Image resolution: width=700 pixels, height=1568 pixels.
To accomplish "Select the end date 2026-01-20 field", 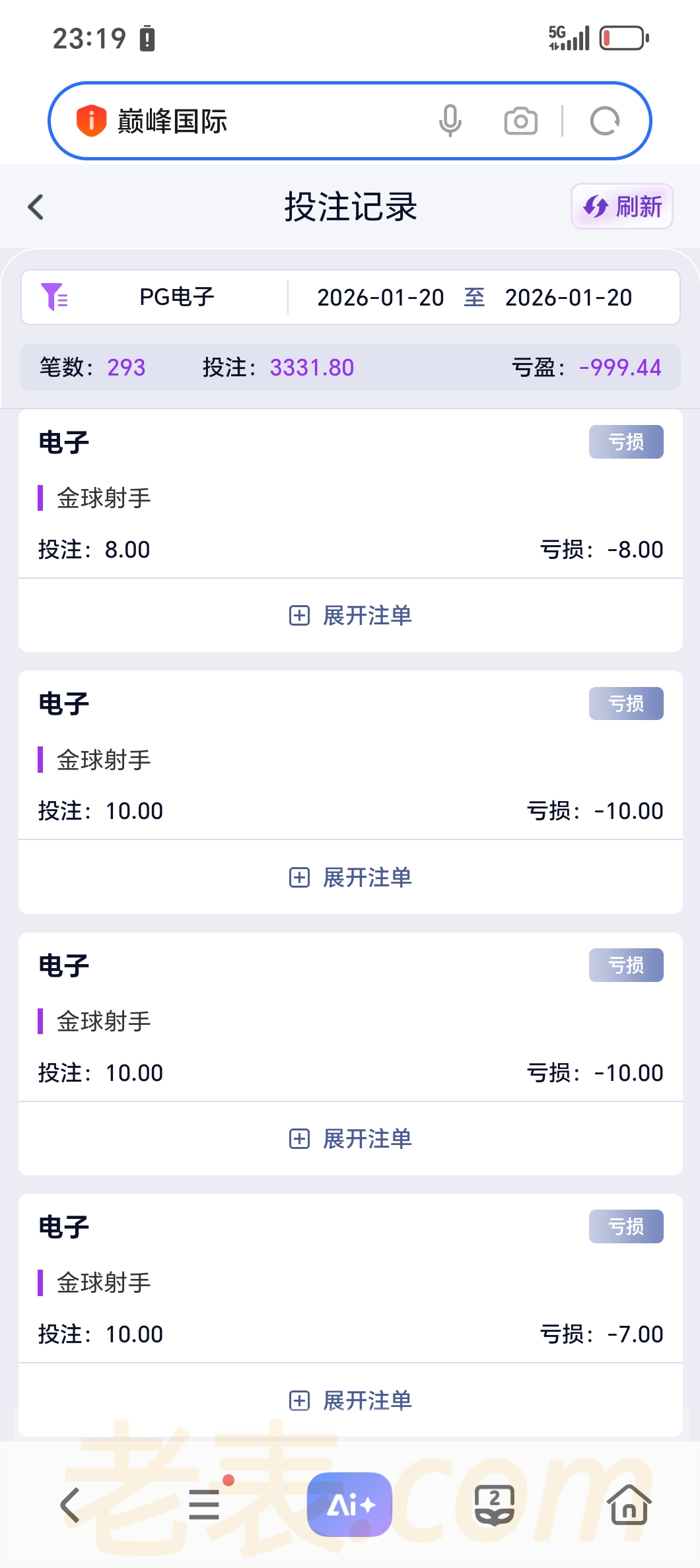I will click(568, 298).
